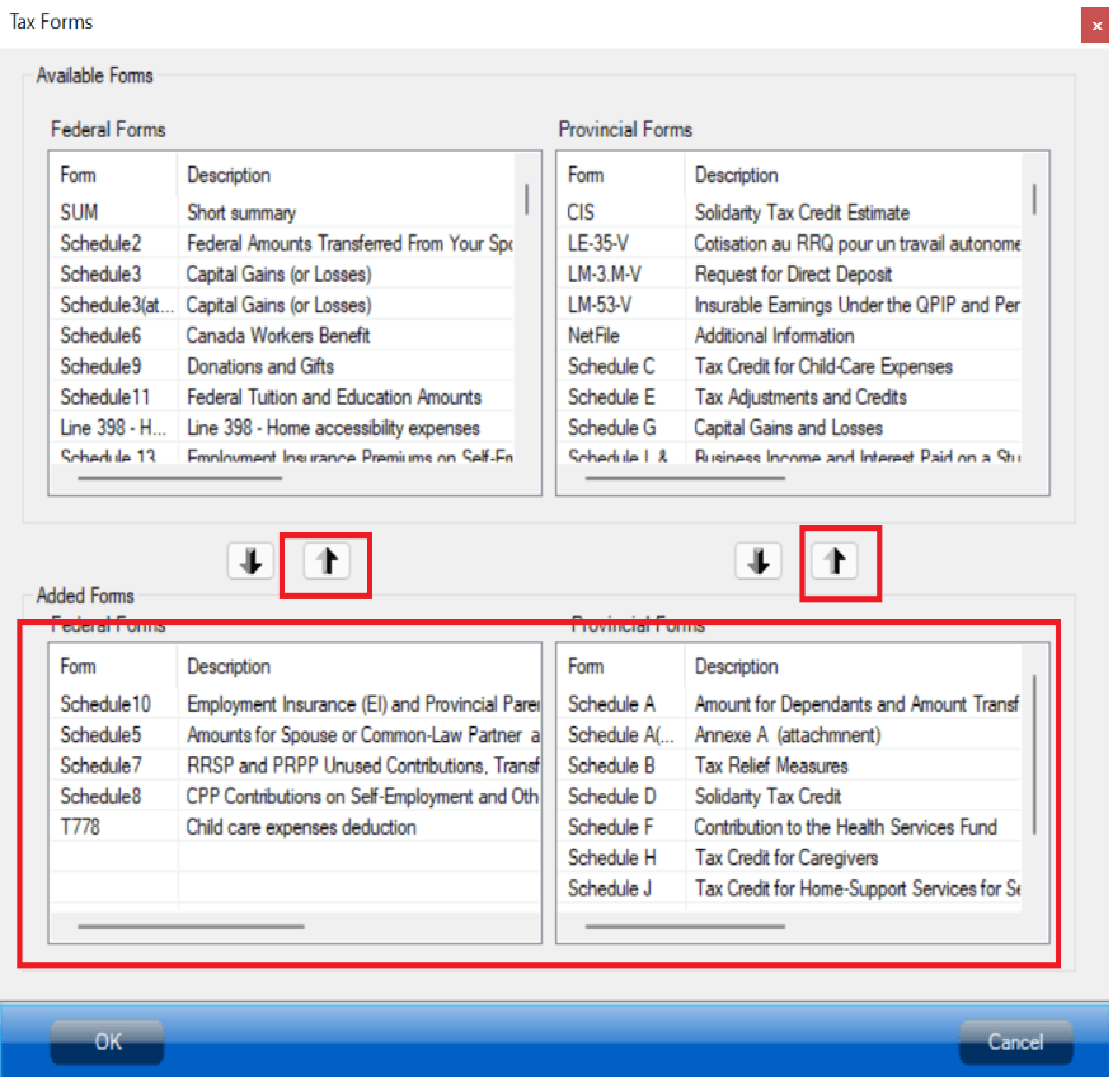This screenshot has height=1077, width=1109.
Task: Click the OK button to confirm form changes
Action: coord(106,1042)
